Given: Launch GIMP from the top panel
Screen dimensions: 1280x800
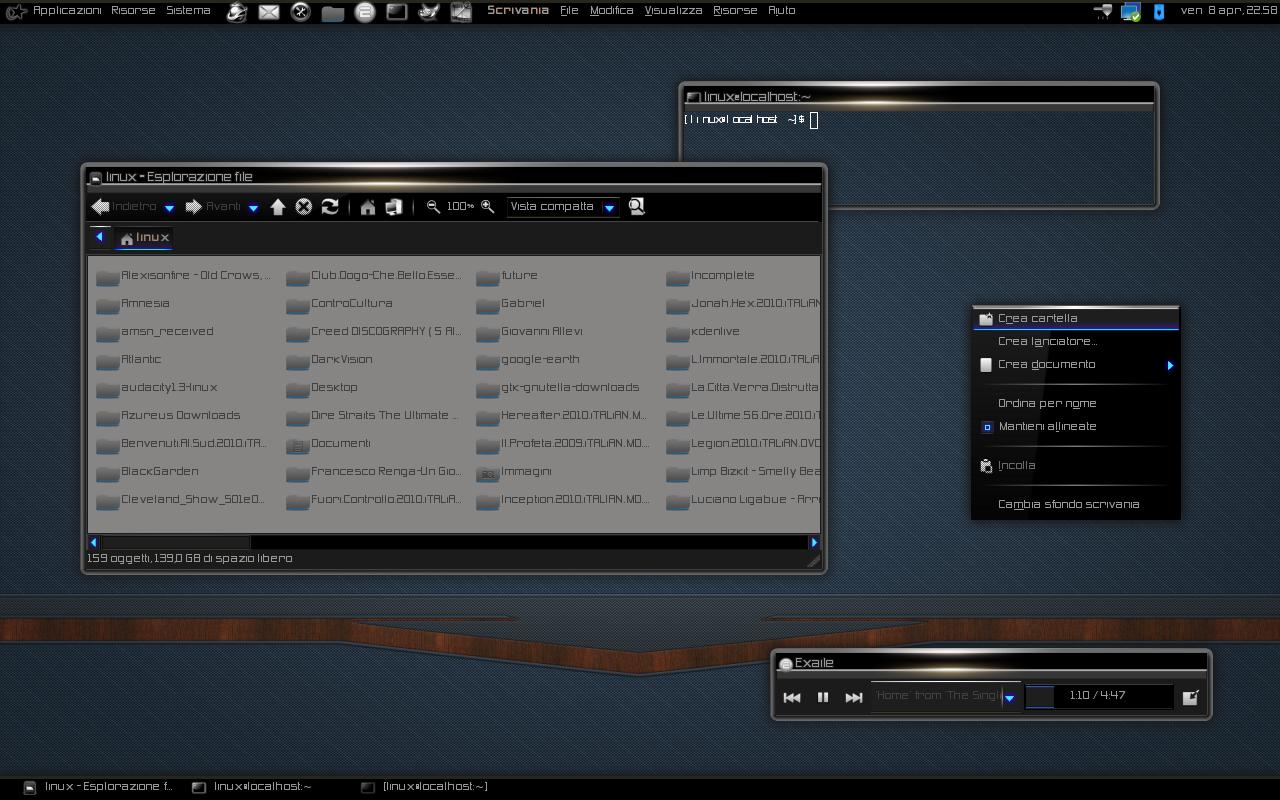Looking at the screenshot, I should 429,12.
